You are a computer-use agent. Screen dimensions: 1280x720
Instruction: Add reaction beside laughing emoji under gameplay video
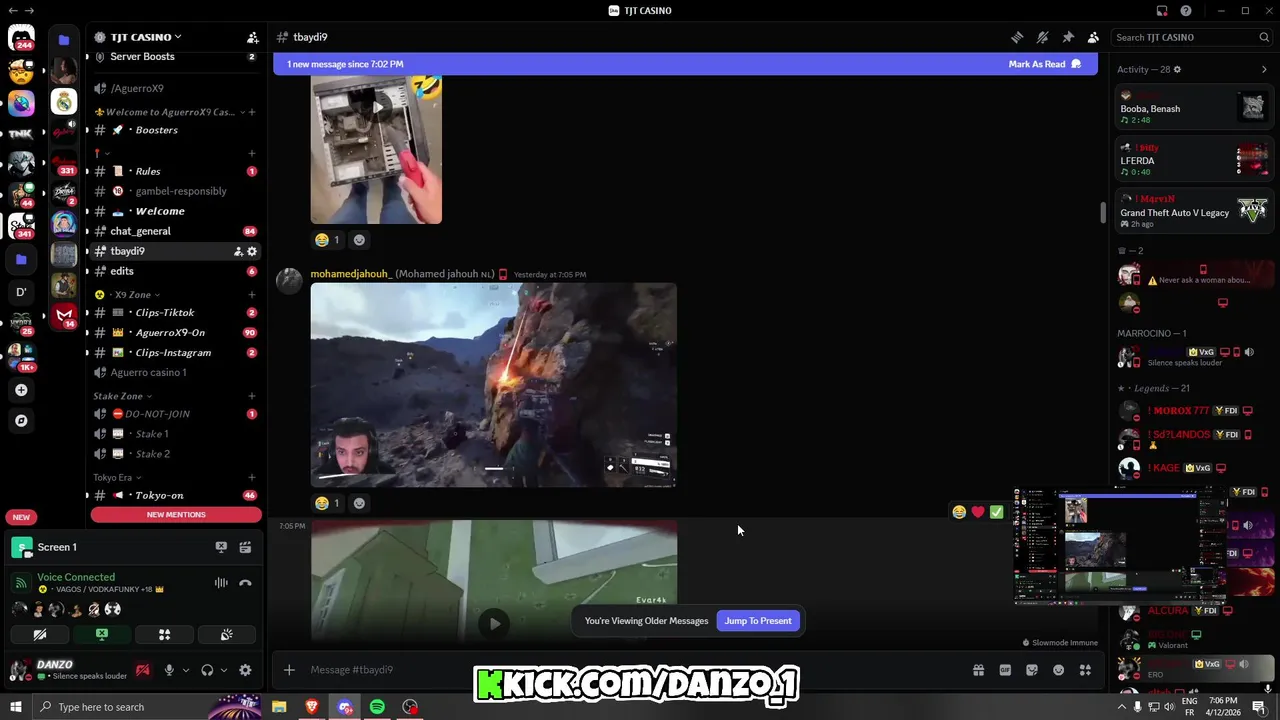359,503
